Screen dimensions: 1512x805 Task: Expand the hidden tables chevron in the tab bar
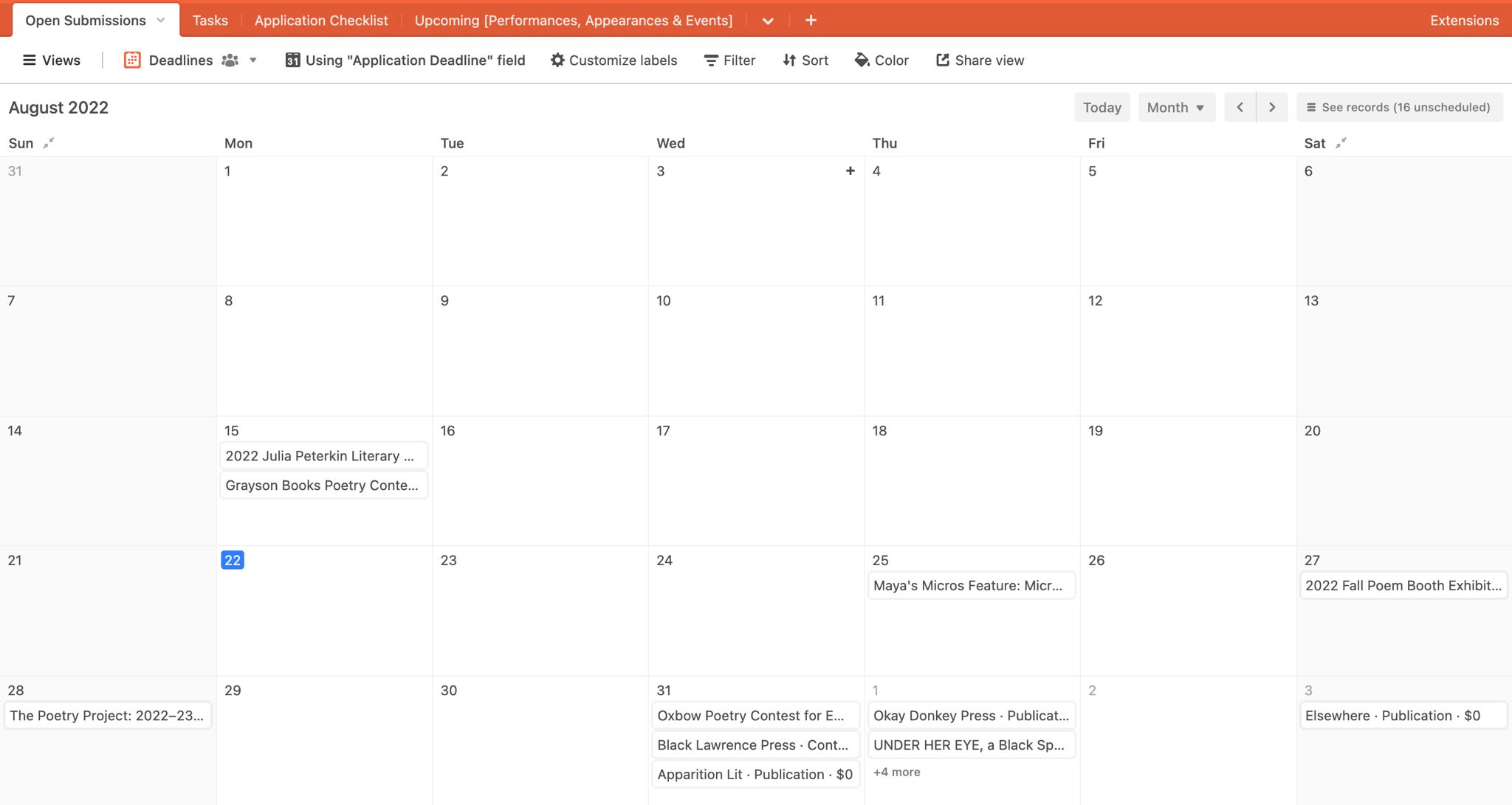tap(768, 21)
